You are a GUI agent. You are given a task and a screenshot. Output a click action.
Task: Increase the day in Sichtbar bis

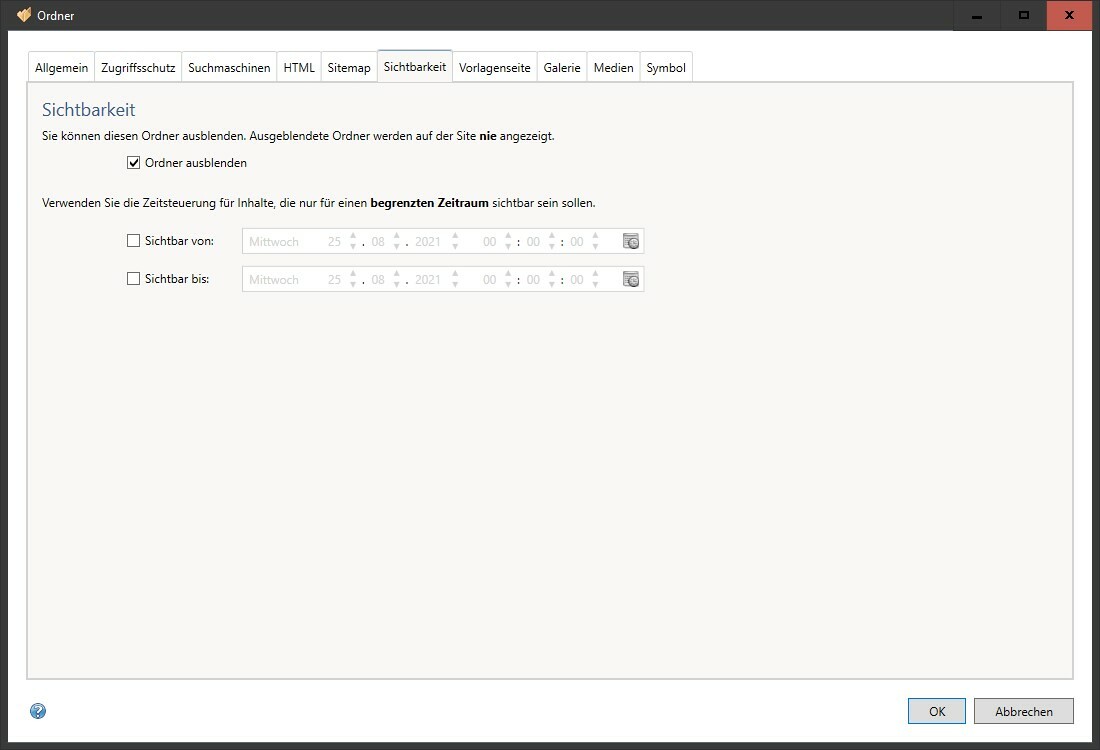(x=353, y=274)
